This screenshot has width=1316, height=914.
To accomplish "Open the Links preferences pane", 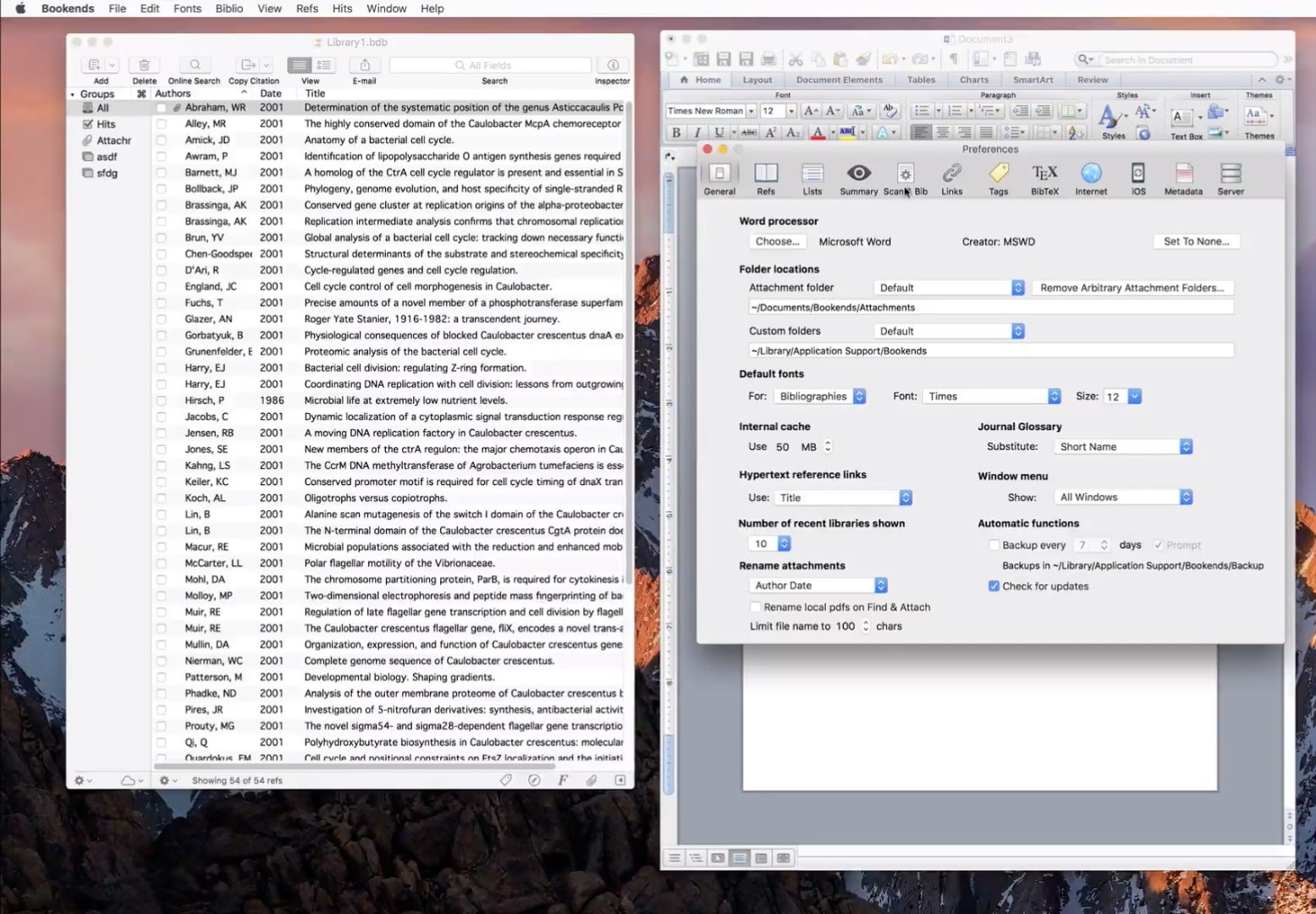I will pos(951,179).
